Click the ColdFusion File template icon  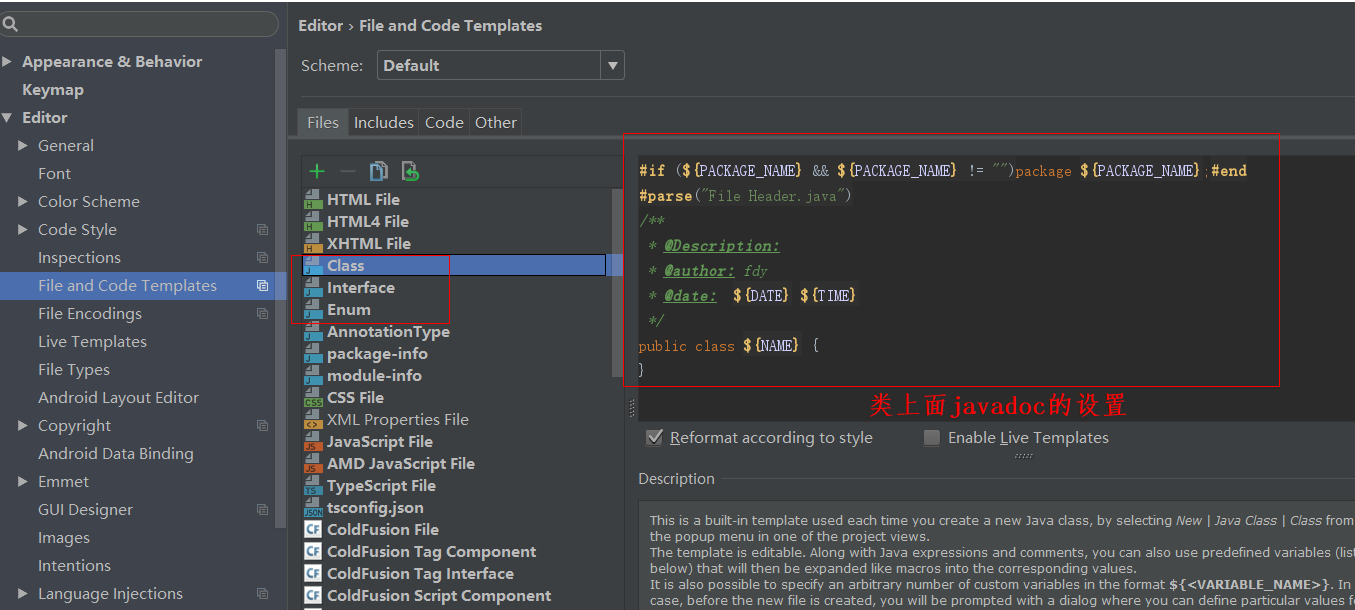(x=313, y=530)
